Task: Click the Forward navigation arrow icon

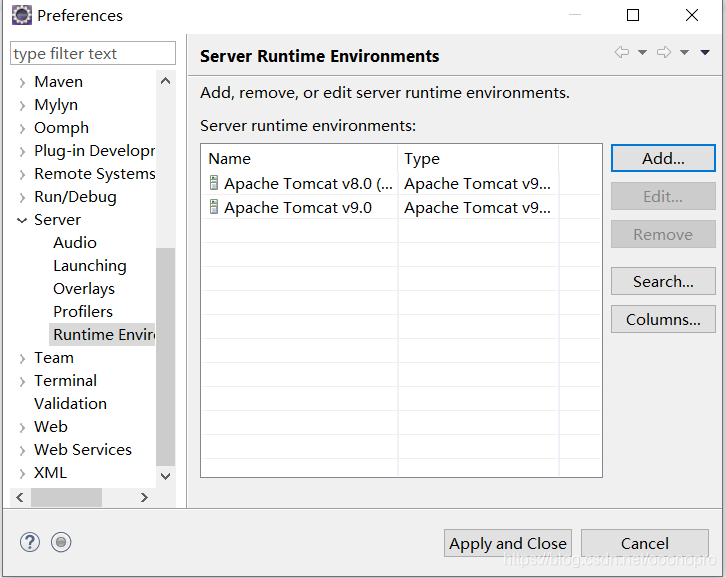Action: pyautogui.click(x=664, y=52)
